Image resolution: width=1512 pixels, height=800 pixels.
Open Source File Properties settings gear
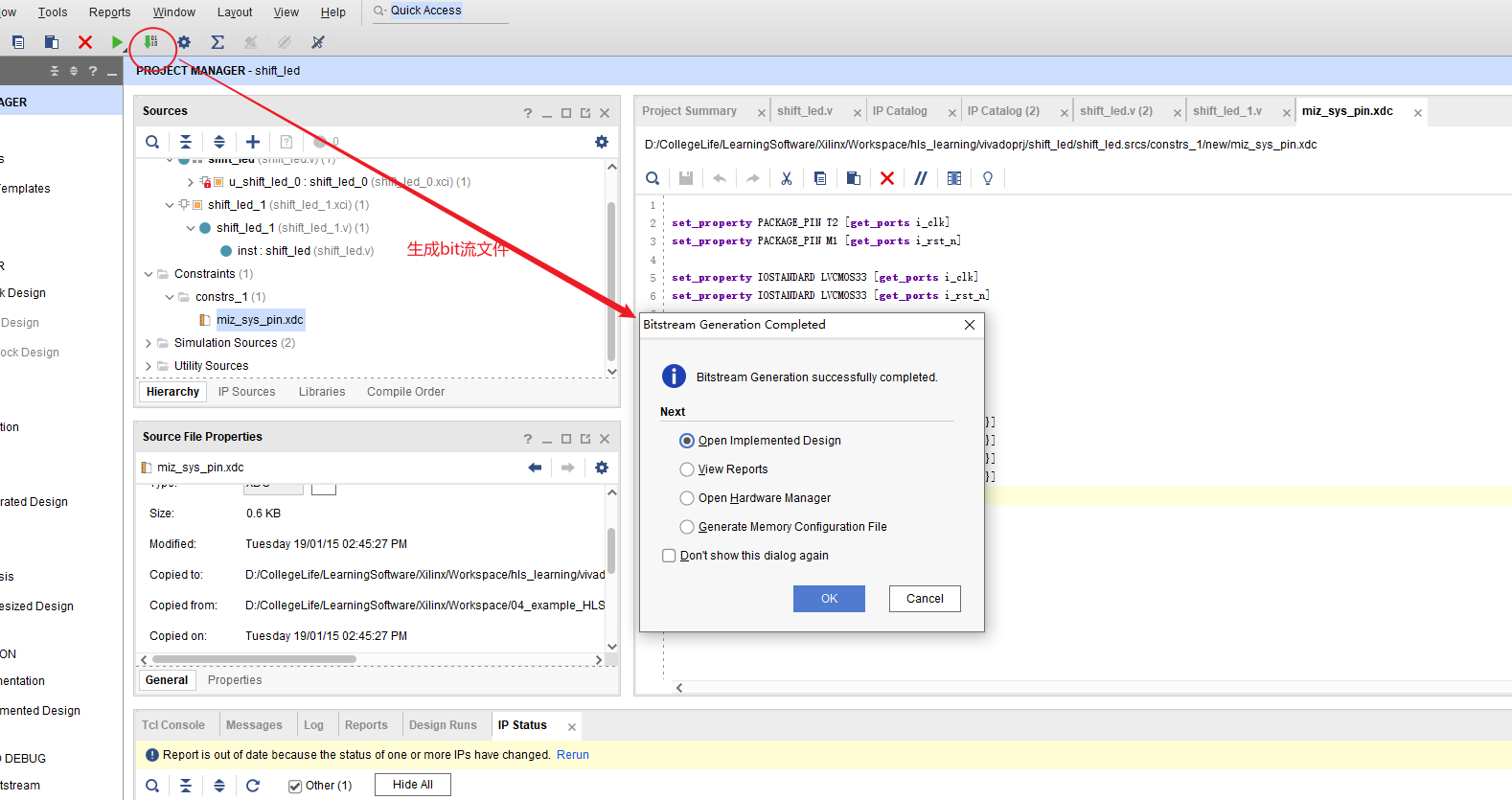point(602,468)
